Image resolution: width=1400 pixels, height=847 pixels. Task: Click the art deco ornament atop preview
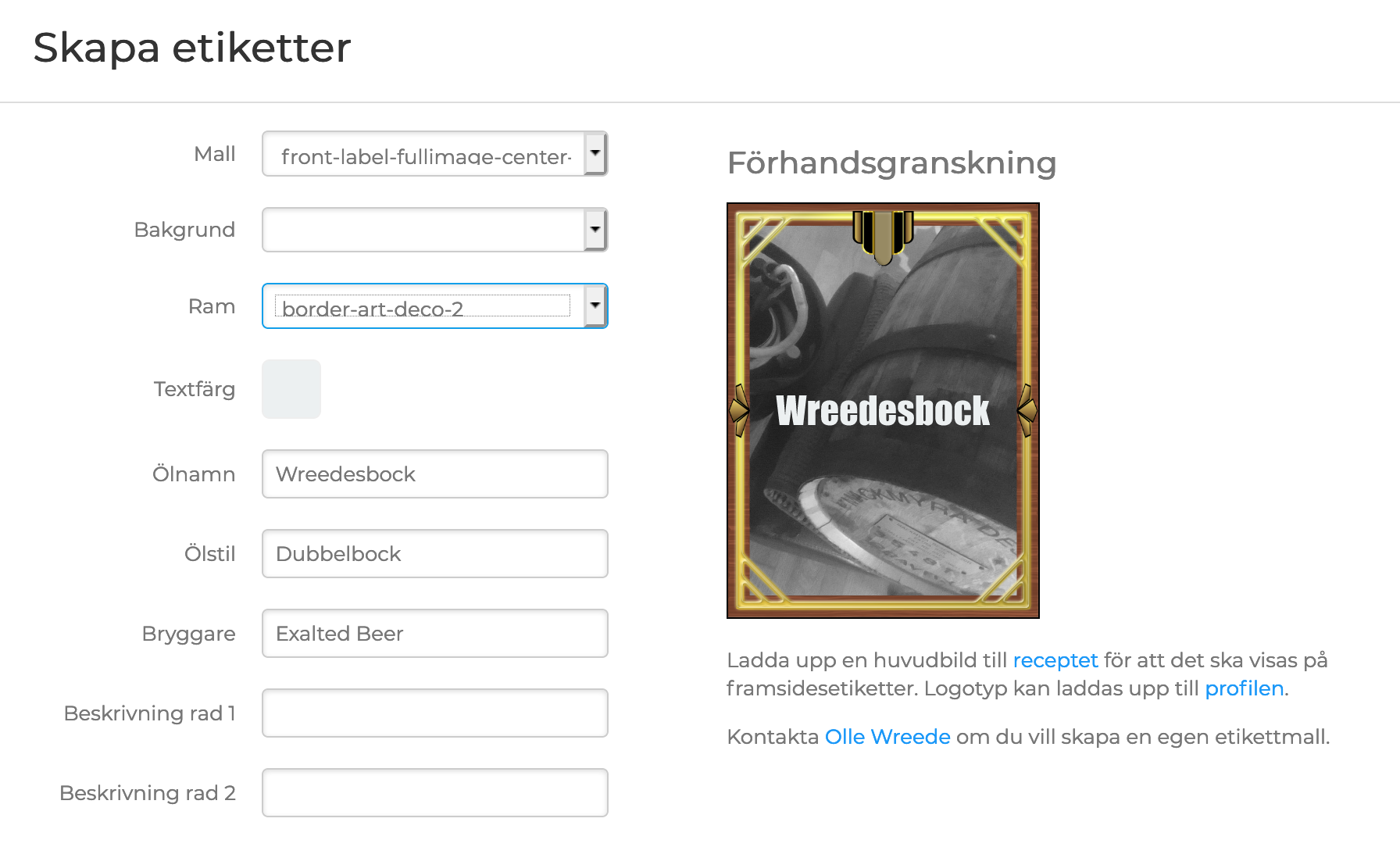click(x=883, y=234)
